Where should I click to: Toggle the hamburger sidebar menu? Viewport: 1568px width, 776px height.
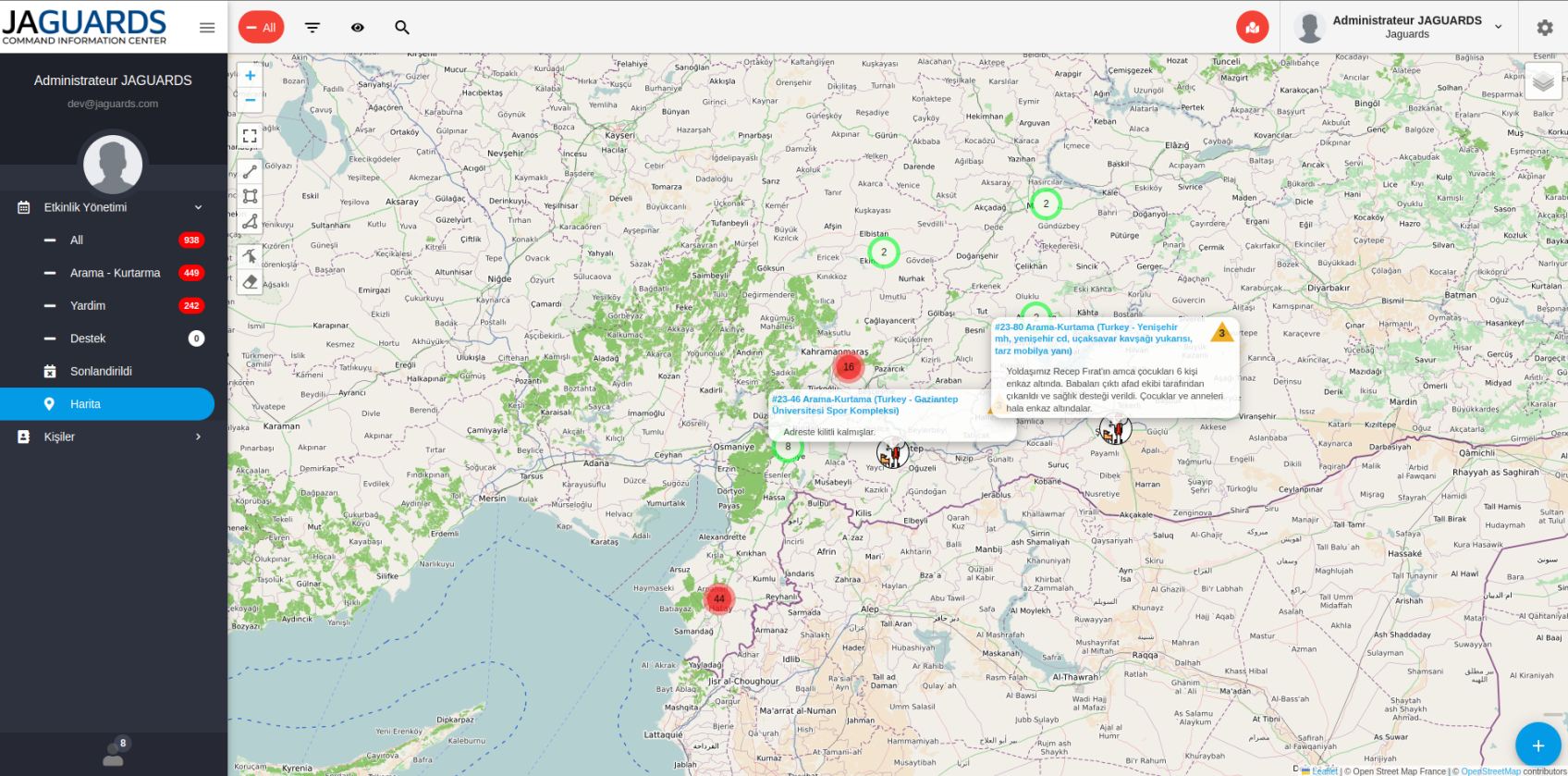pos(207,28)
